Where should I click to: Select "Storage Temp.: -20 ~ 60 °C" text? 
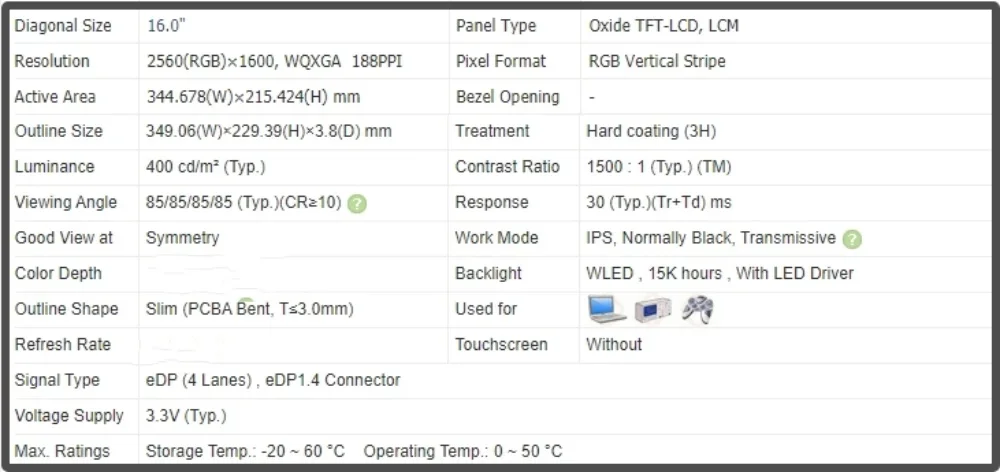(x=246, y=452)
